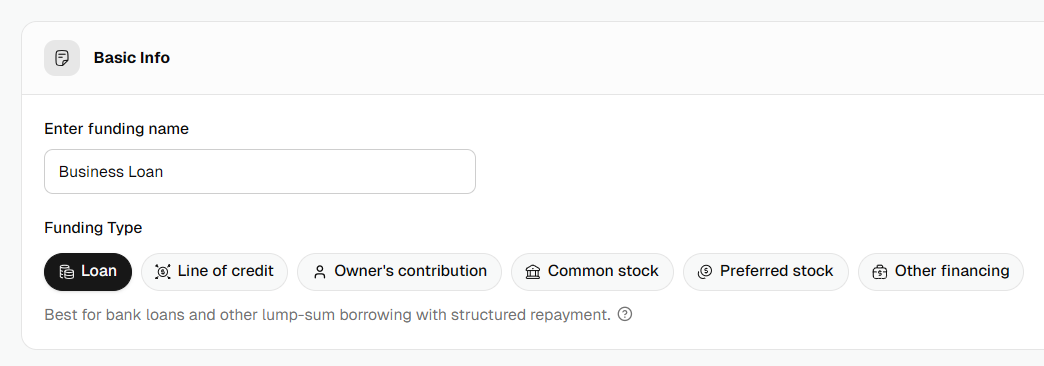Pick Owner's contribution funding type
This screenshot has width=1044, height=366.
399,272
